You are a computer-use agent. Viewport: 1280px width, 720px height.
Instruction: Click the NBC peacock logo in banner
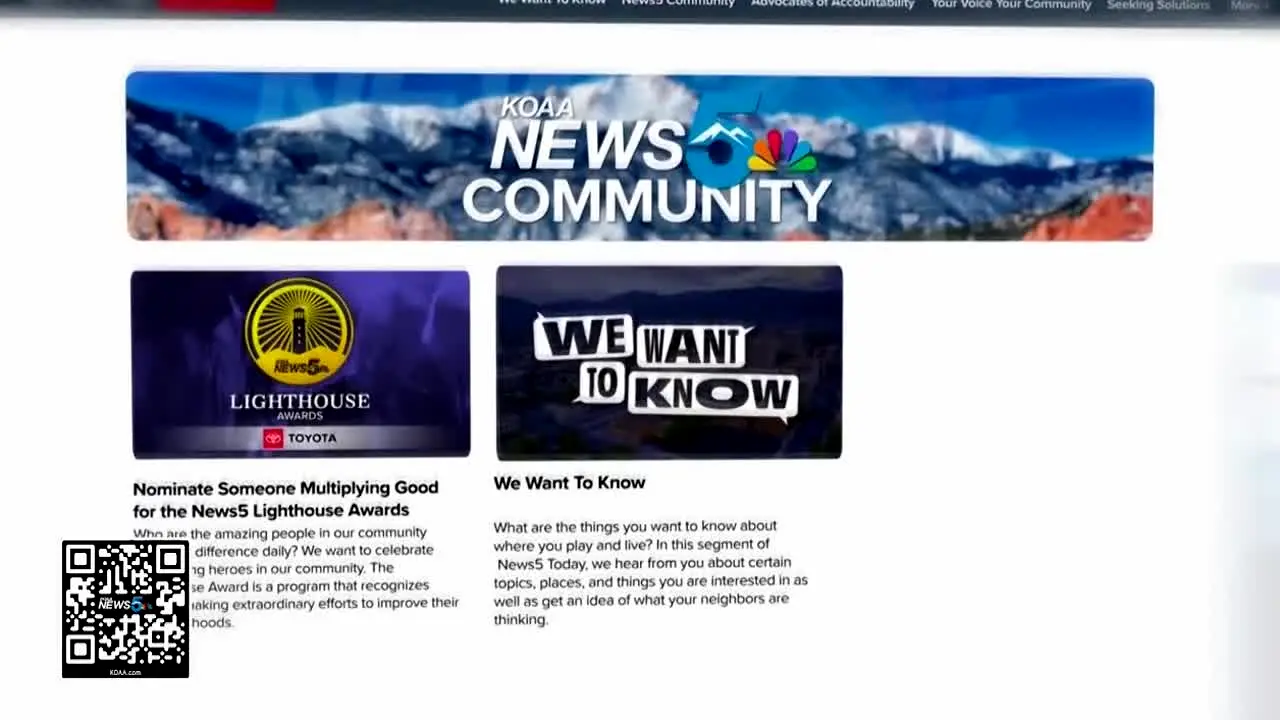click(782, 153)
